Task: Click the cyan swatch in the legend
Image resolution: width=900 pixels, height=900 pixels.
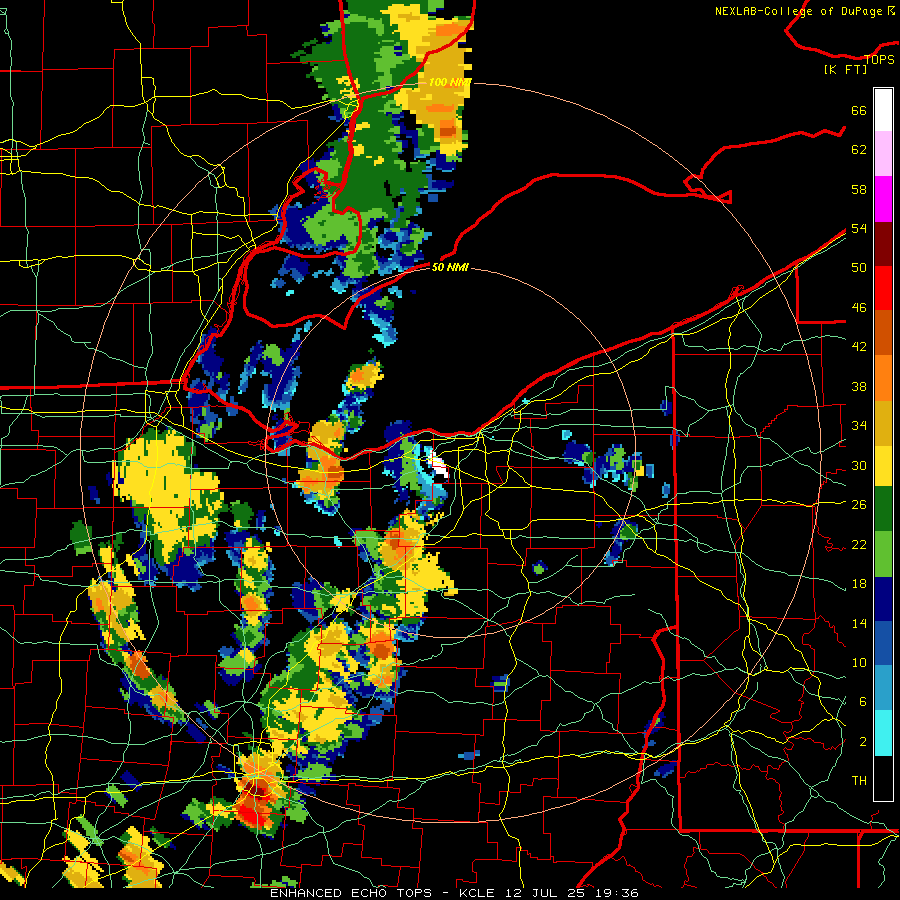Action: [883, 733]
